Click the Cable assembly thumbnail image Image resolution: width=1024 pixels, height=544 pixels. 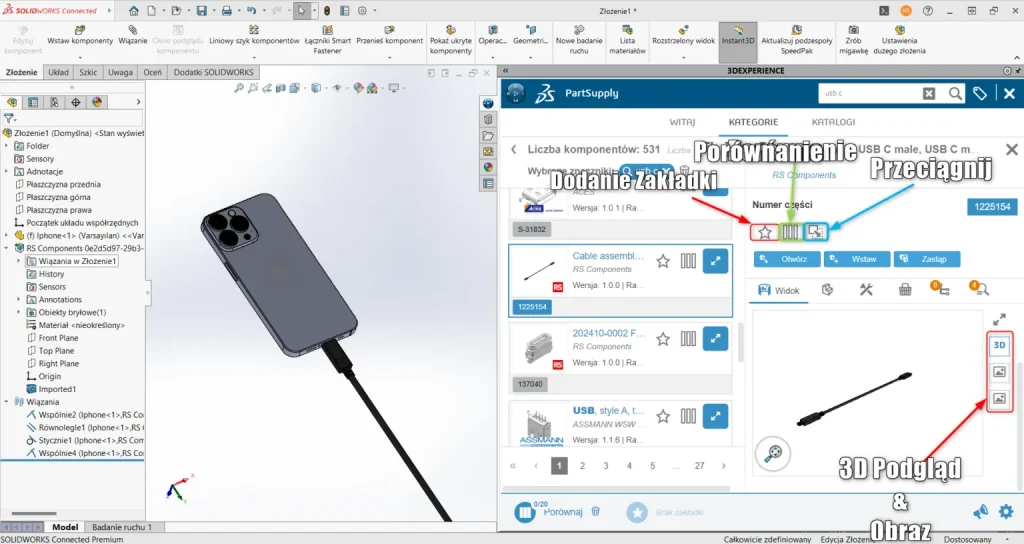pyautogui.click(x=539, y=271)
